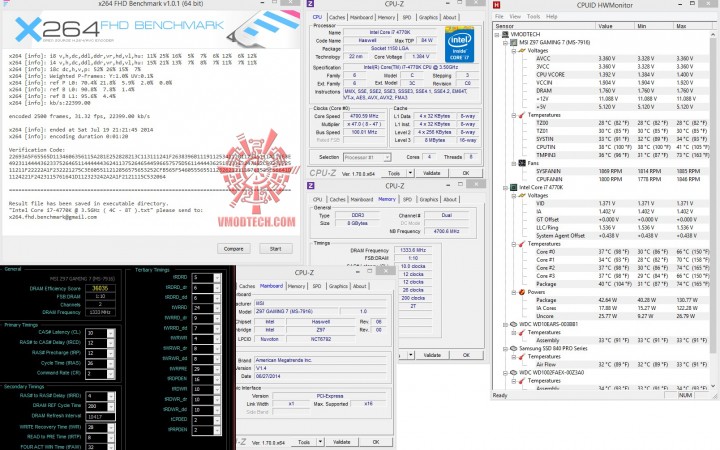Click Validate in the CPU-Z Mainboard window
The height and width of the screenshot is (450, 720).
click(x=342, y=442)
